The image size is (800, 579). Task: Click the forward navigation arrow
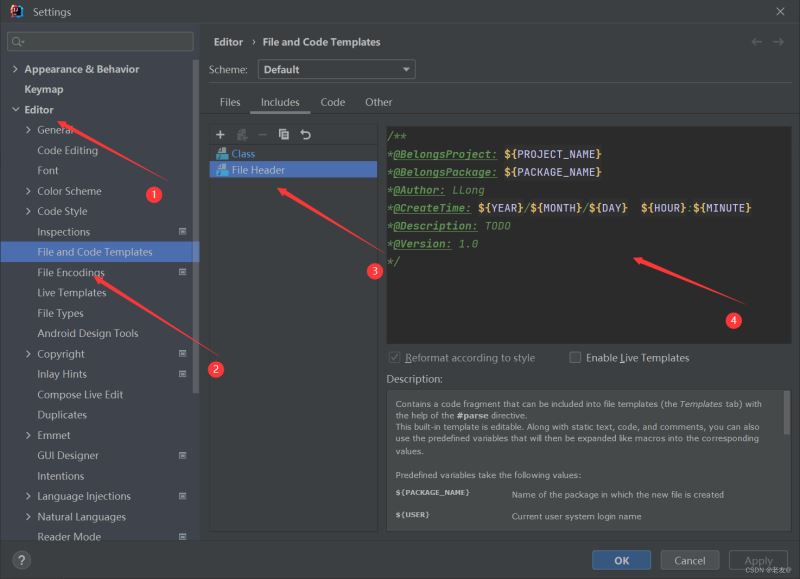778,42
